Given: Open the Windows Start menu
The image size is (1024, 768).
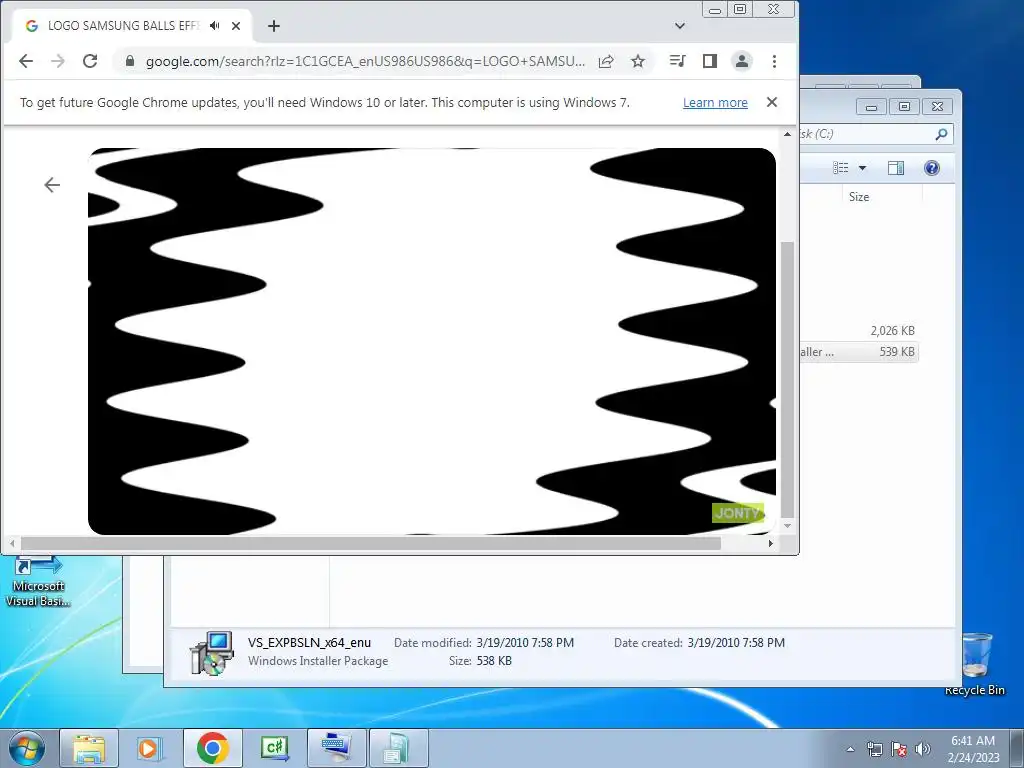Looking at the screenshot, I should tap(27, 748).
